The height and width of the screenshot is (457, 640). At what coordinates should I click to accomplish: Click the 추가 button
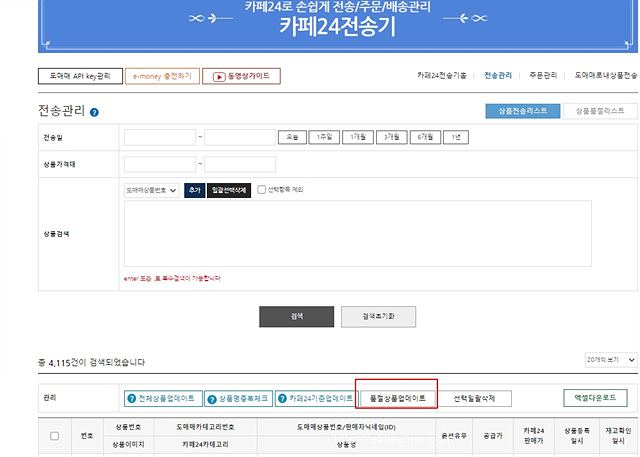click(x=195, y=191)
